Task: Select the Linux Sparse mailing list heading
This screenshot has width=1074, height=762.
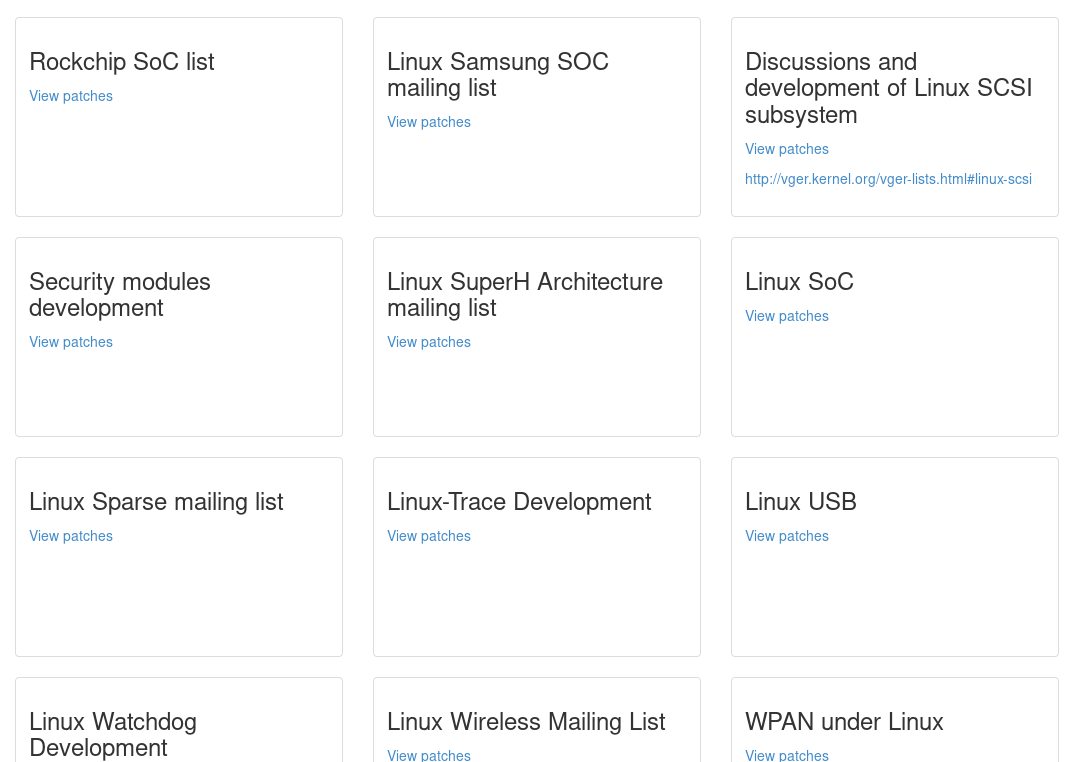Action: 156,502
